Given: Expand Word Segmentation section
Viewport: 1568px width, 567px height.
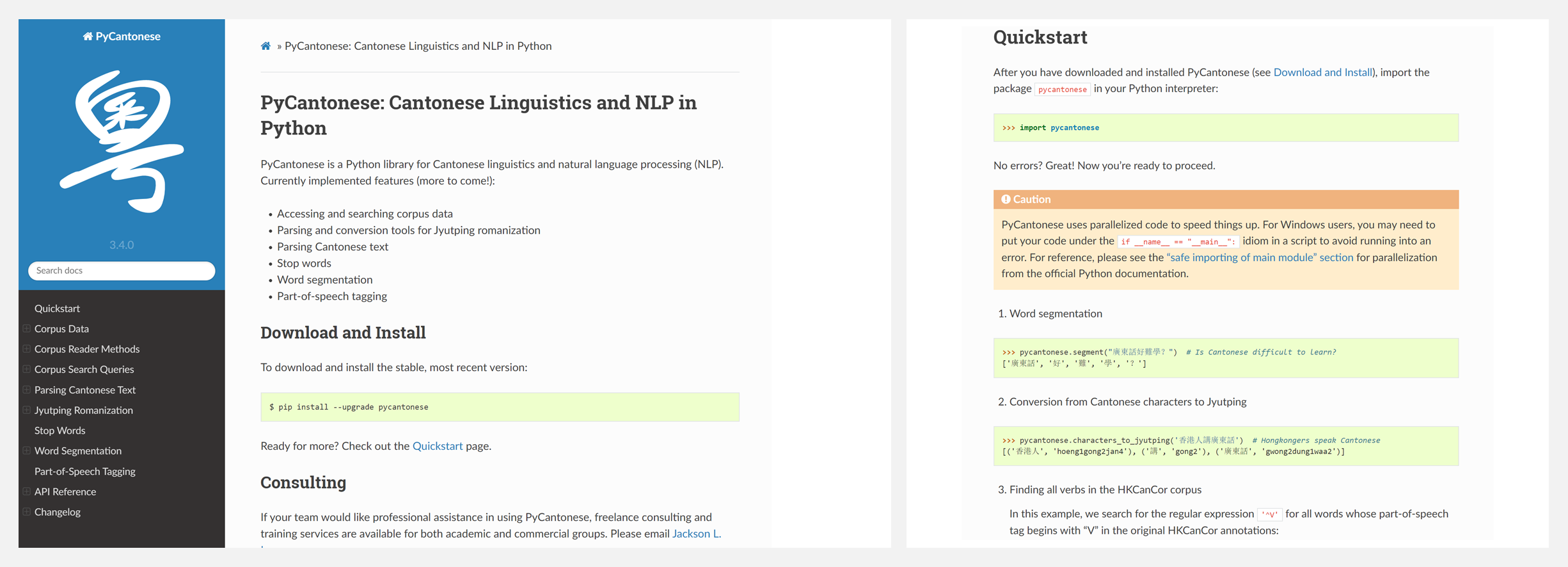Looking at the screenshot, I should click(x=27, y=451).
